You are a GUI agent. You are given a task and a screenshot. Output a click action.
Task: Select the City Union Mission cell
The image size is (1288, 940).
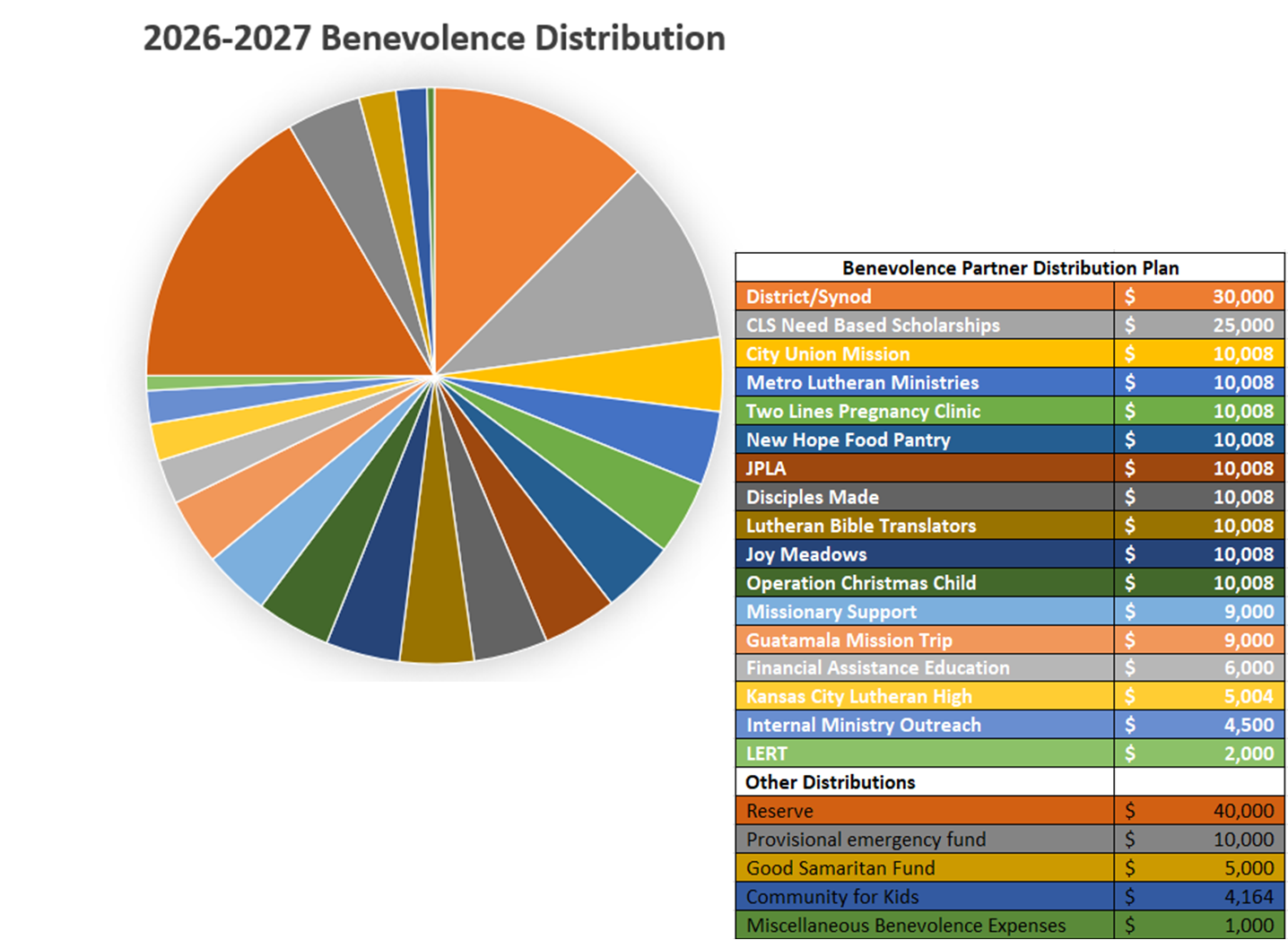925,354
